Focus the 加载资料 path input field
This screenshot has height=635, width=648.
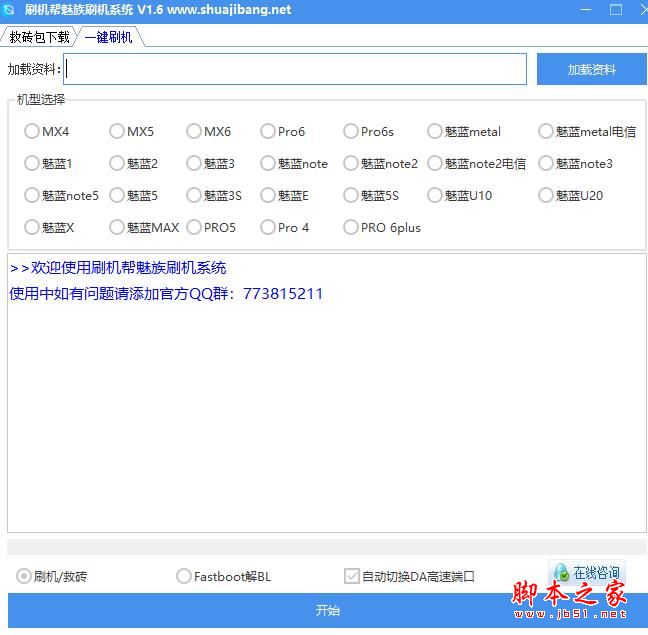pos(295,69)
